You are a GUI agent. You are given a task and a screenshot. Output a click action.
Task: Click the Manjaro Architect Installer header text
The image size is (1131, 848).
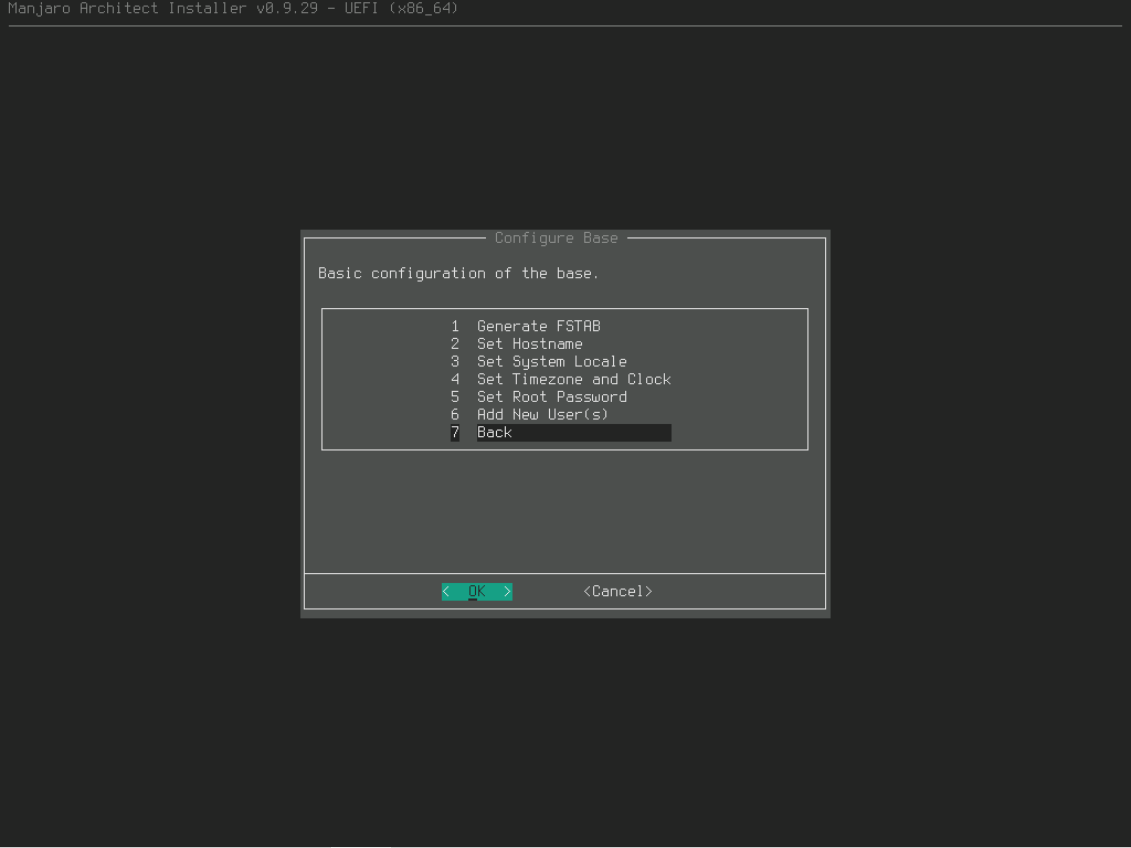(233, 9)
